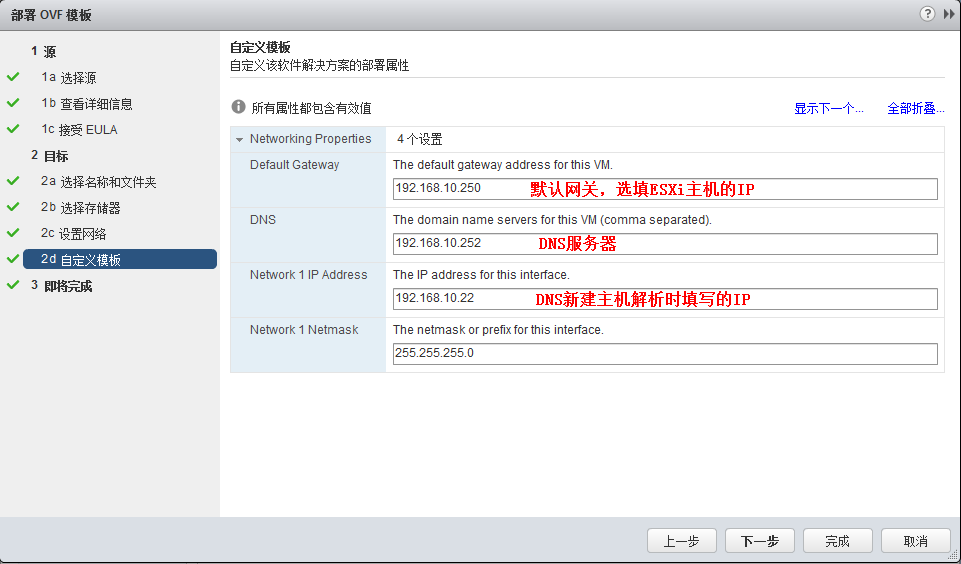Click the green checkmark beside 1c 接受 EULA
Image resolution: width=961 pixels, height=564 pixels.
coord(13,129)
